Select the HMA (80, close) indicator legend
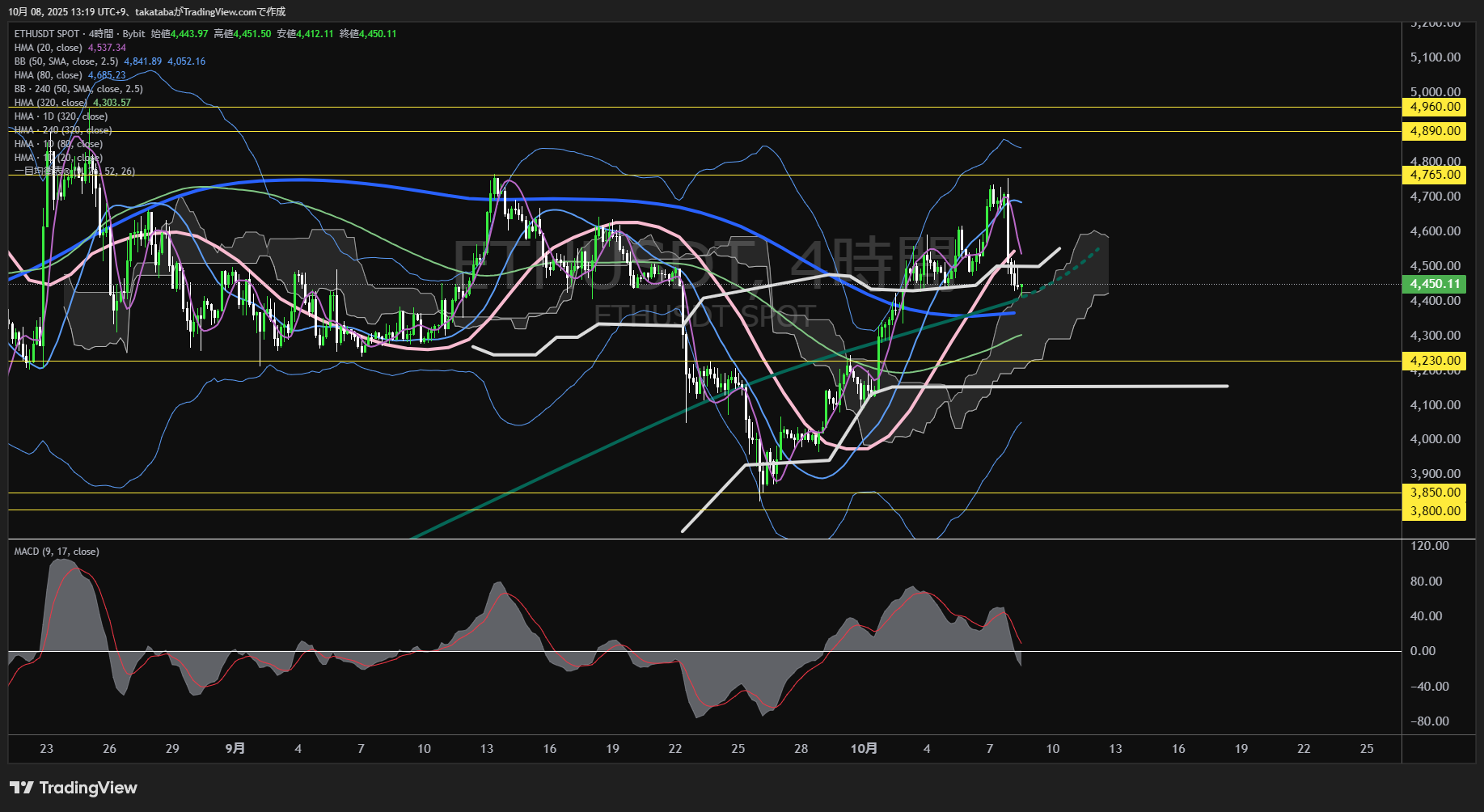This screenshot has width=1484, height=812. tap(49, 75)
